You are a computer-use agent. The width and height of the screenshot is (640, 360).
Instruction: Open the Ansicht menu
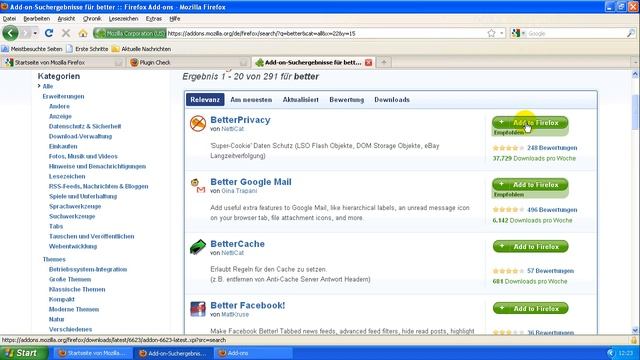[66, 19]
